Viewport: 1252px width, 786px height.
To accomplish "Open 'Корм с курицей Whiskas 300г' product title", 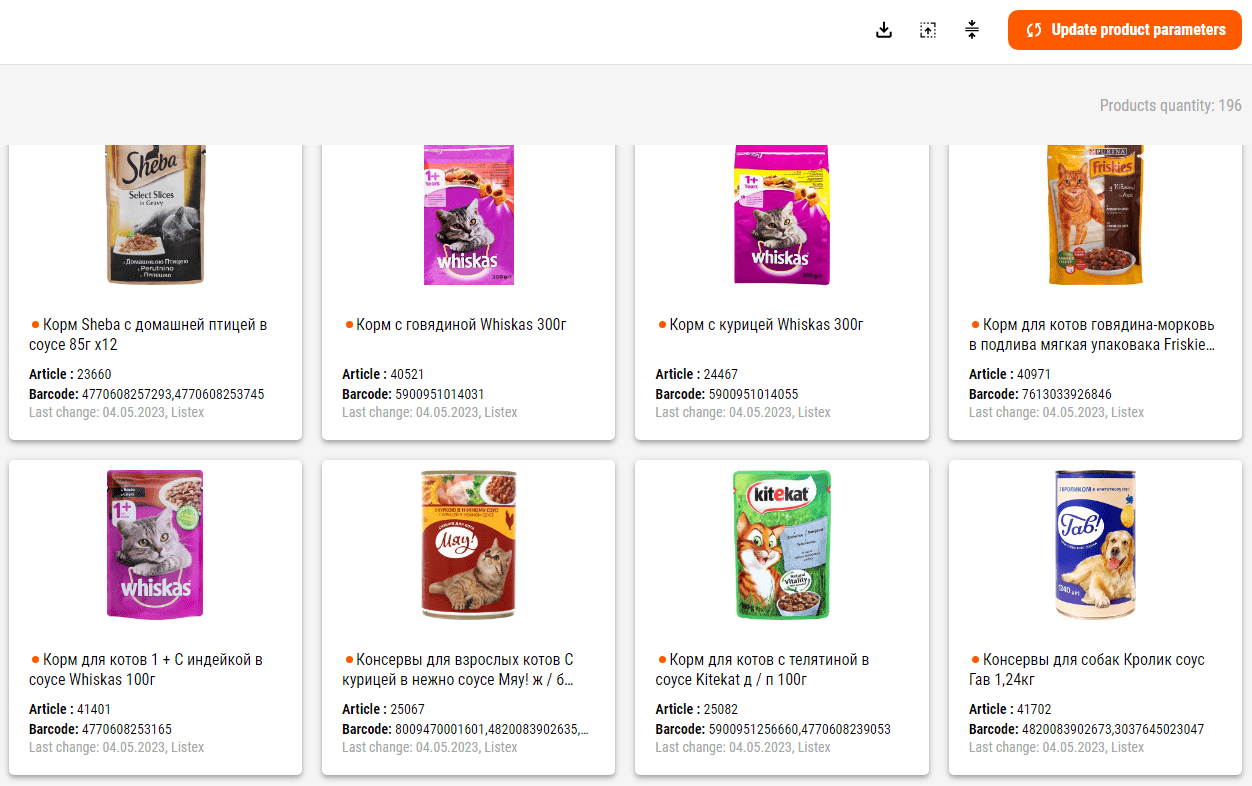I will tap(766, 325).
